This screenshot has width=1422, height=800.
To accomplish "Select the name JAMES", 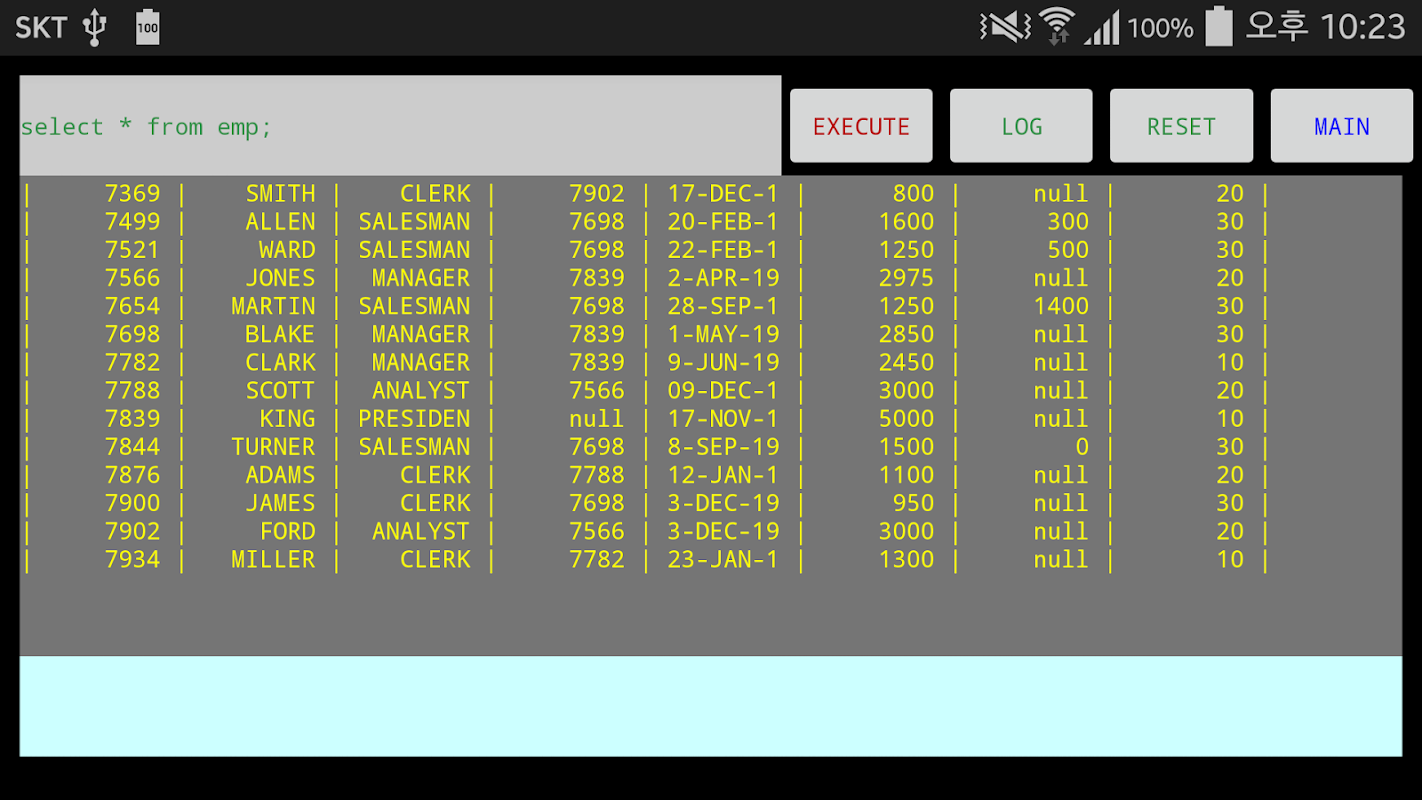I will tap(280, 503).
